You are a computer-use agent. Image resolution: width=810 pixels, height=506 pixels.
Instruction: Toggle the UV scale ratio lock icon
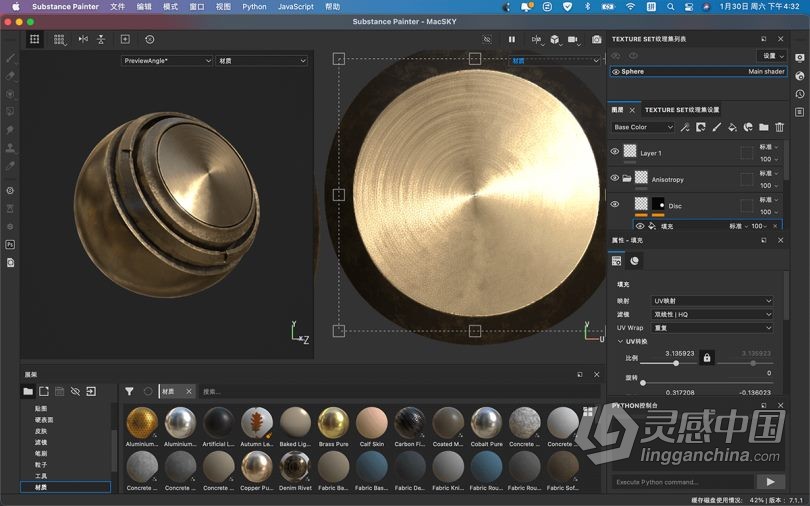[x=707, y=357]
